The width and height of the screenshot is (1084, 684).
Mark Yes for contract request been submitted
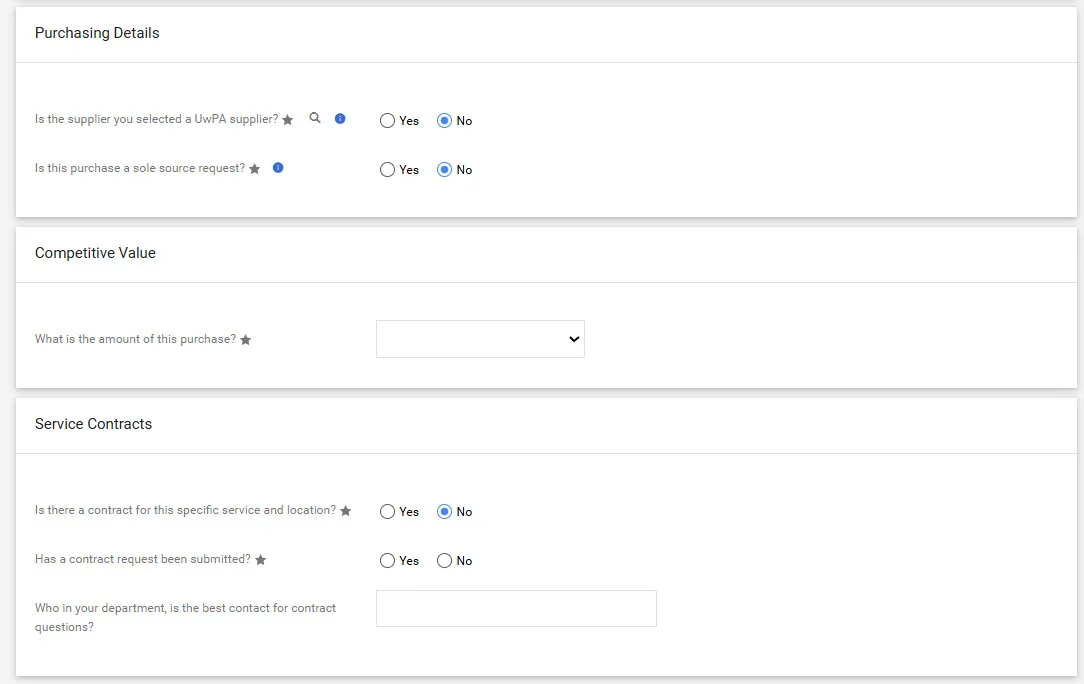point(387,560)
